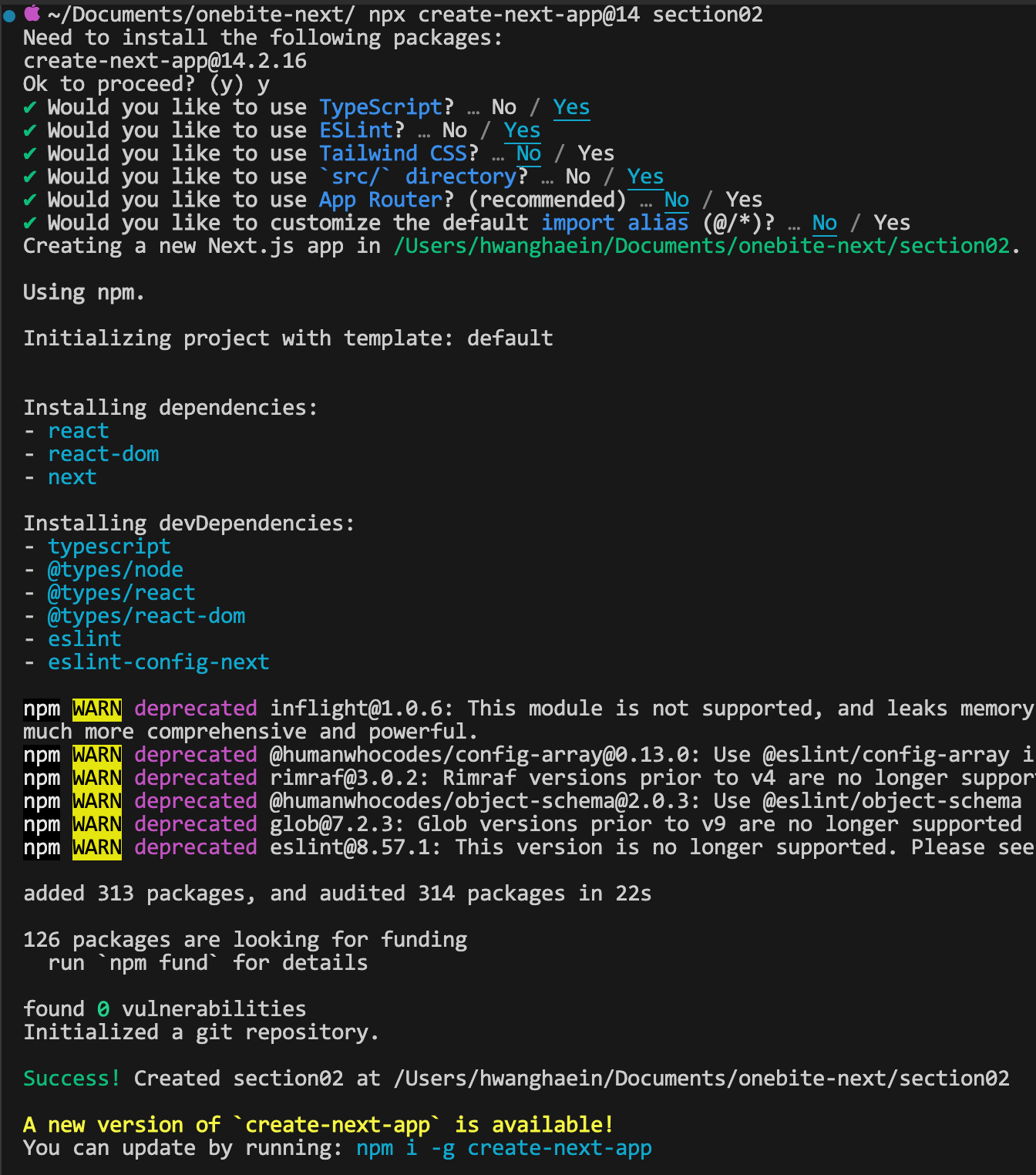Click the '@humanwhocodes/config-array@0.13.0' warning text
The image size is (1036, 1175).
[651, 755]
